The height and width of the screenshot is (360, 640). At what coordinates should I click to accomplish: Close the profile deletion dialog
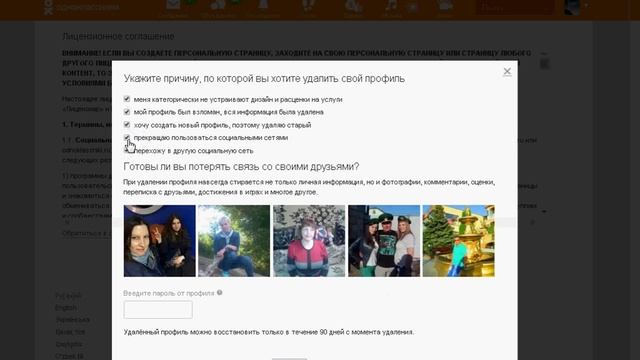tap(507, 72)
